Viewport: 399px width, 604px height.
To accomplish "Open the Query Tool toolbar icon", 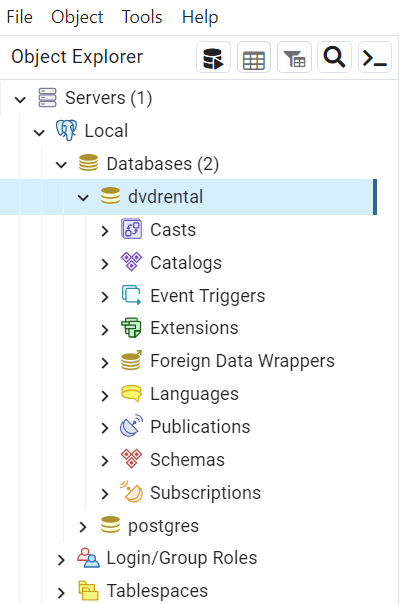I will point(213,58).
